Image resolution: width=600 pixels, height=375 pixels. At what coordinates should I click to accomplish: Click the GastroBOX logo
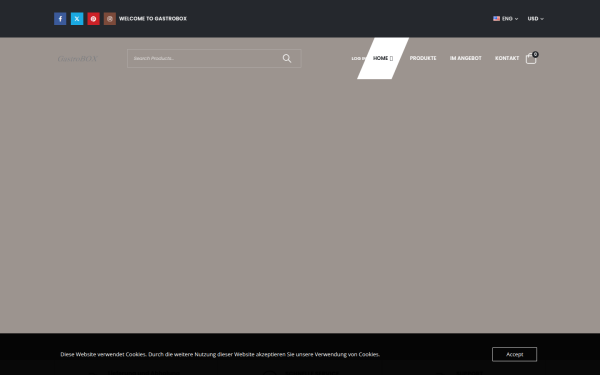77,59
